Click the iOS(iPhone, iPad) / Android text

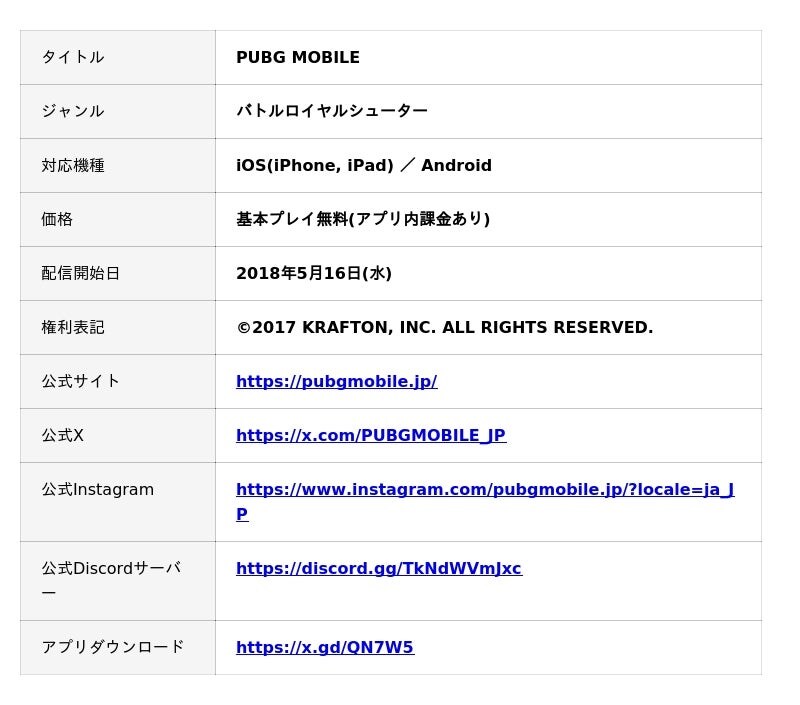(363, 165)
